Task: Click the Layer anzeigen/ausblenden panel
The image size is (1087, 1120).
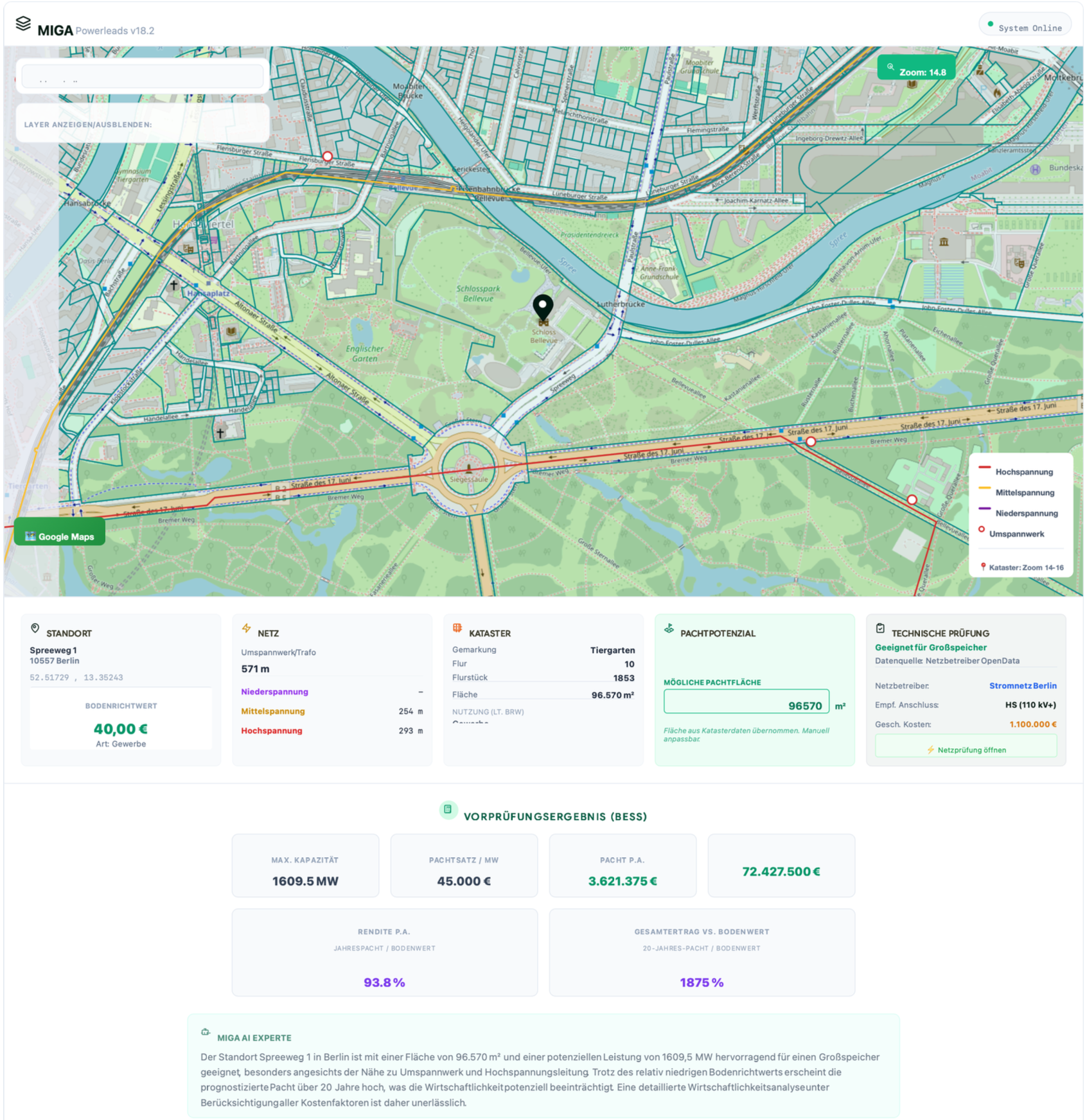Action: click(x=143, y=123)
